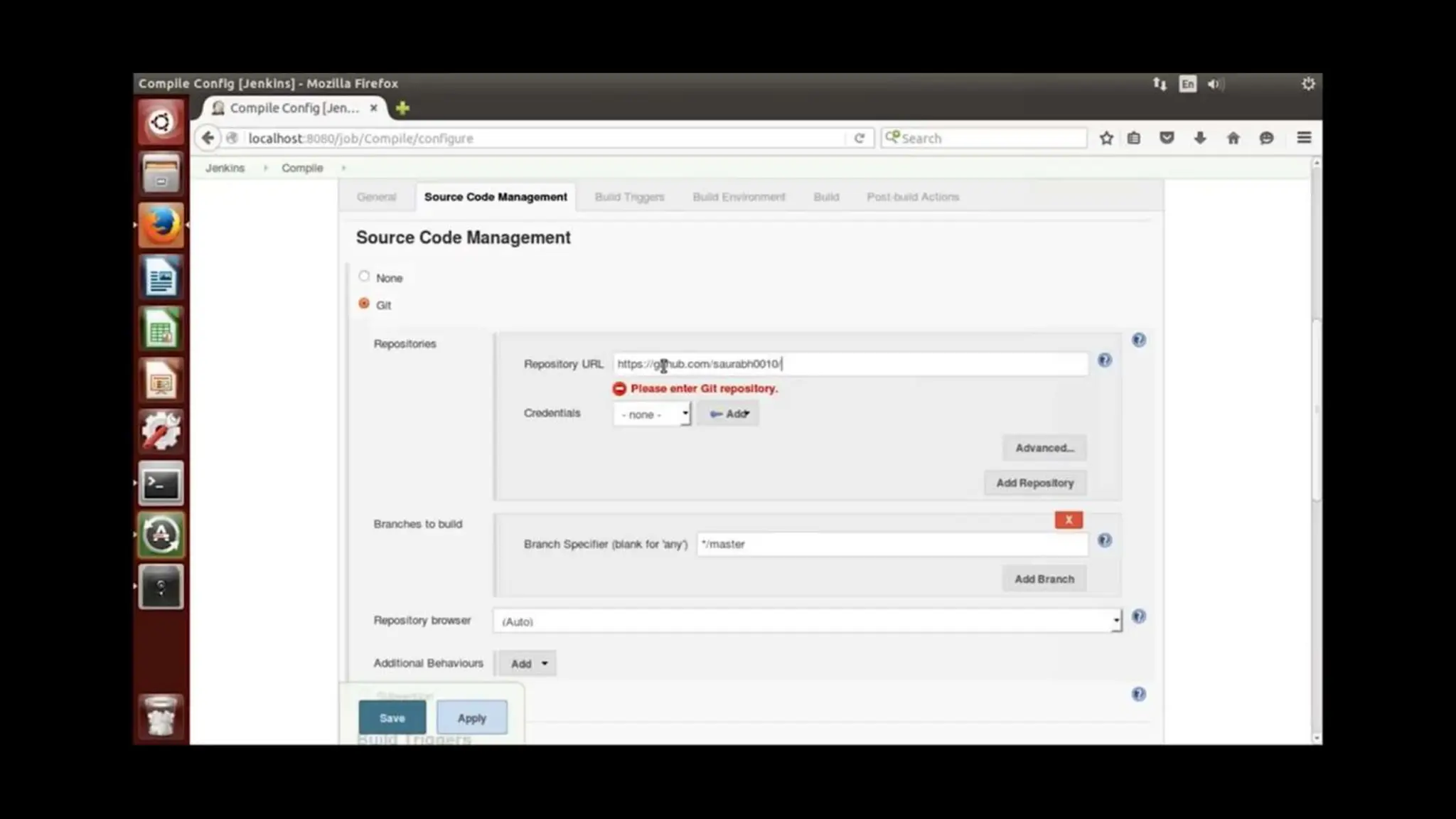Open Terminal from the dock
The image size is (1456, 819).
[x=161, y=483]
